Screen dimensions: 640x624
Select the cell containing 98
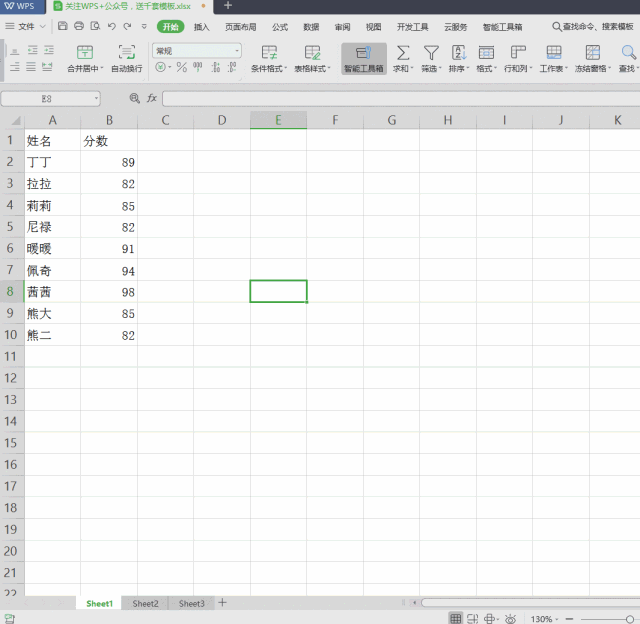coord(109,292)
